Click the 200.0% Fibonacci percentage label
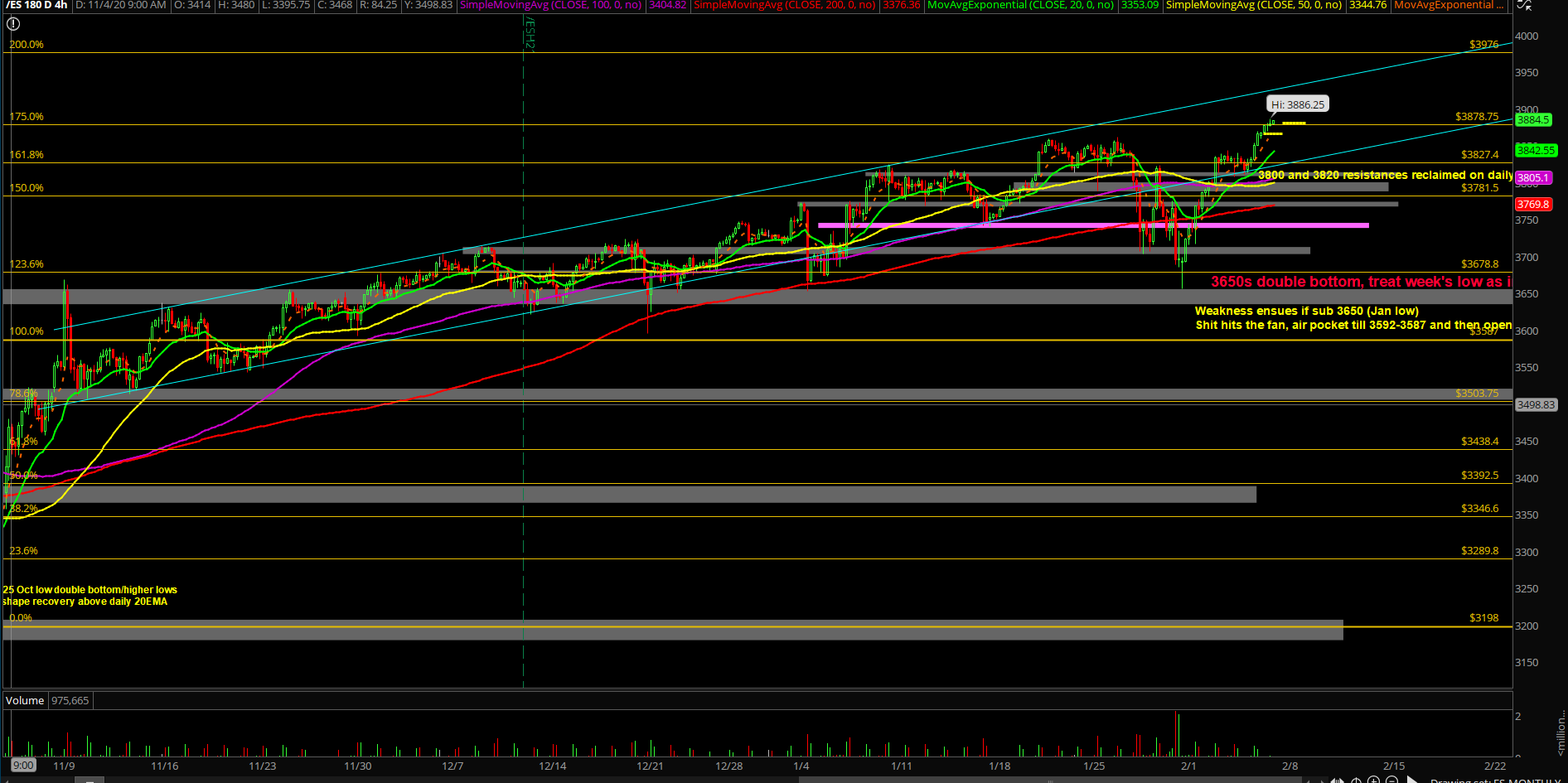Screen dimensions: 1568x783 pyautogui.click(x=27, y=45)
